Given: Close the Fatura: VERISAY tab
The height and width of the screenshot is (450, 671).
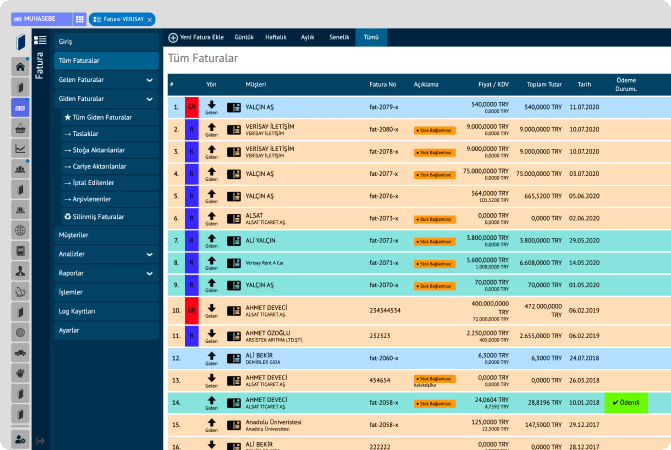Looking at the screenshot, I should [x=150, y=20].
